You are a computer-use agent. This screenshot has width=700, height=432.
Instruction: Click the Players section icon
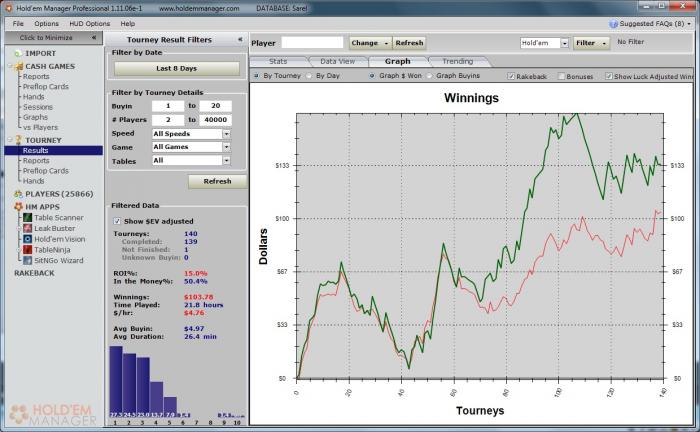(x=18, y=194)
